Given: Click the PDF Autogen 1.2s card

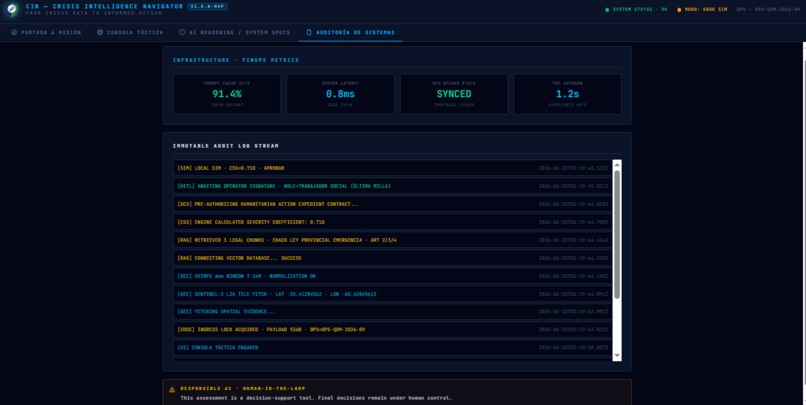Looking at the screenshot, I should pyautogui.click(x=567, y=94).
